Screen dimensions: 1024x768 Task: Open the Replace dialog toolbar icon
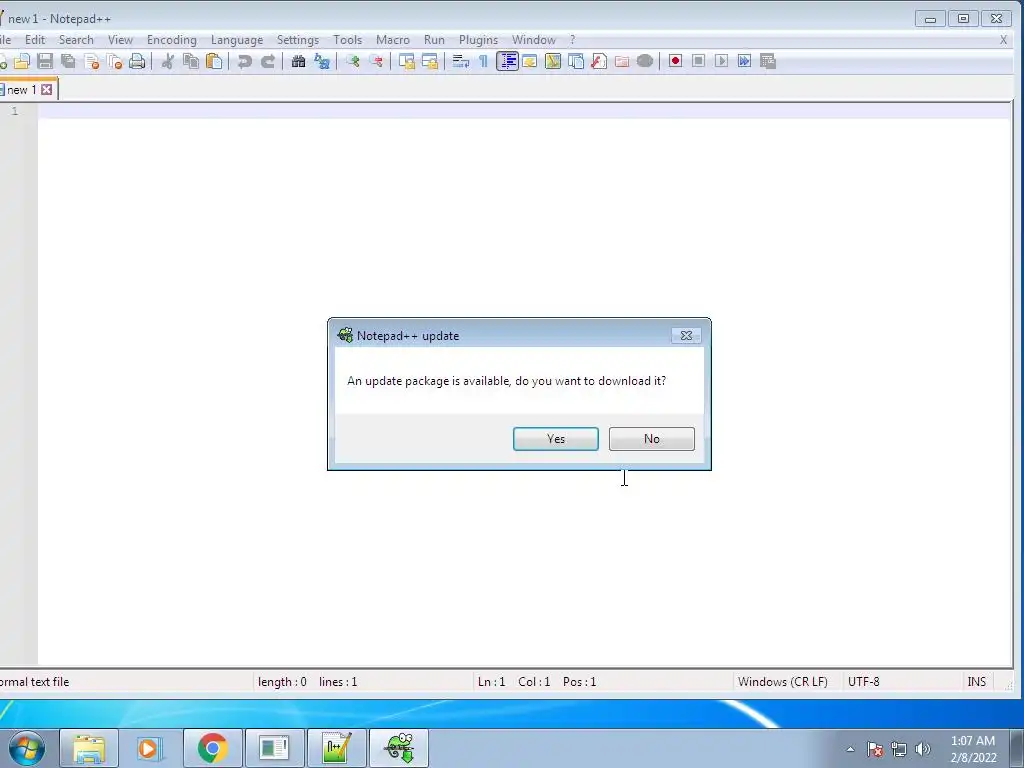322,61
